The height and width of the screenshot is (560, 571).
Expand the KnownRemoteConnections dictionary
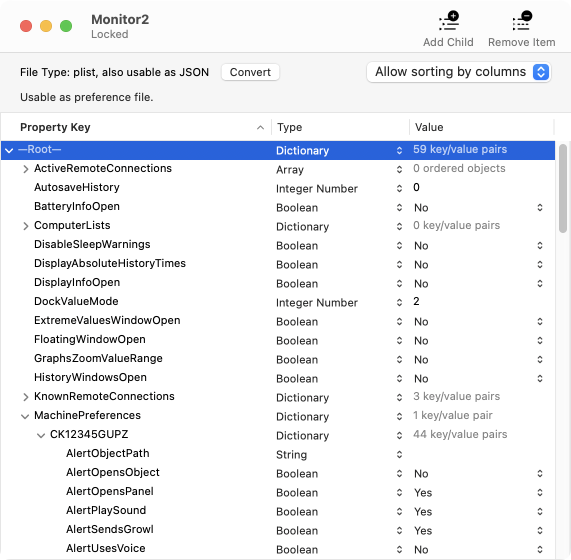tap(25, 397)
